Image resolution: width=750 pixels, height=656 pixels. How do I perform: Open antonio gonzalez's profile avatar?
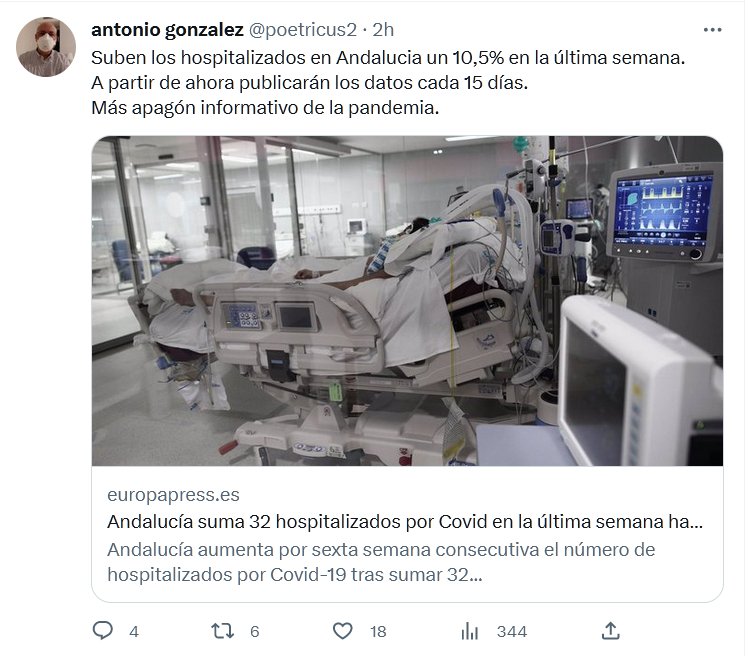[46, 47]
